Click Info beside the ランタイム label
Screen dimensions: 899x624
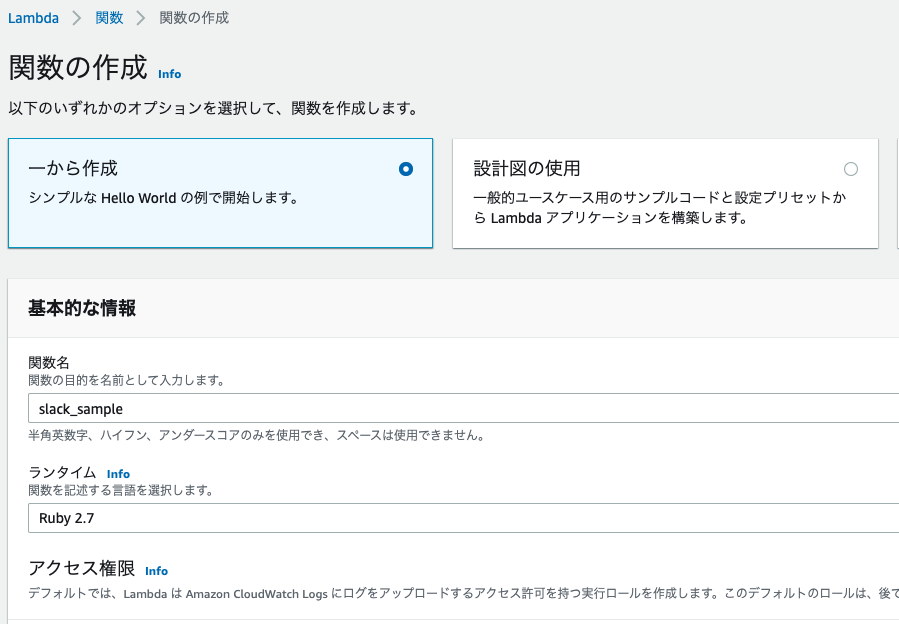click(118, 473)
